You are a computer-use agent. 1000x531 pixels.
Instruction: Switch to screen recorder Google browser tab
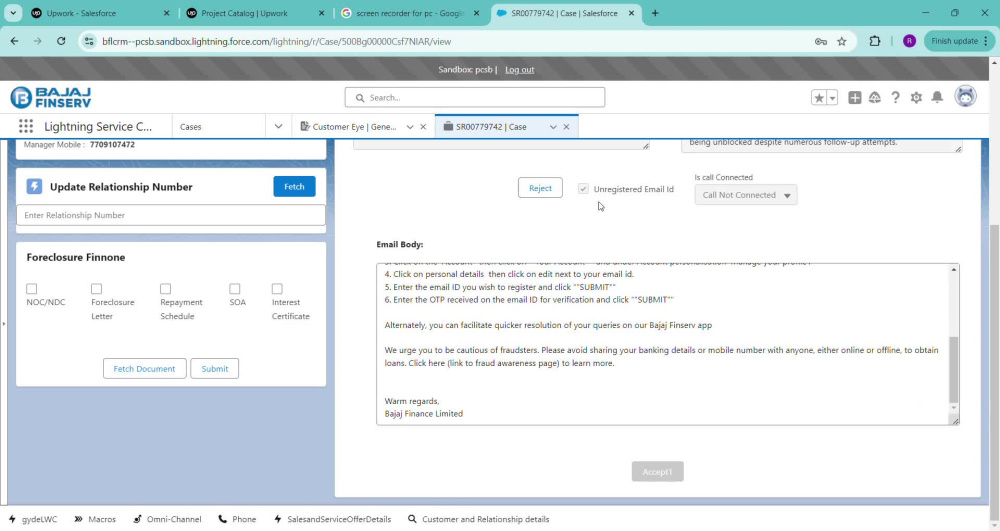(x=408, y=13)
